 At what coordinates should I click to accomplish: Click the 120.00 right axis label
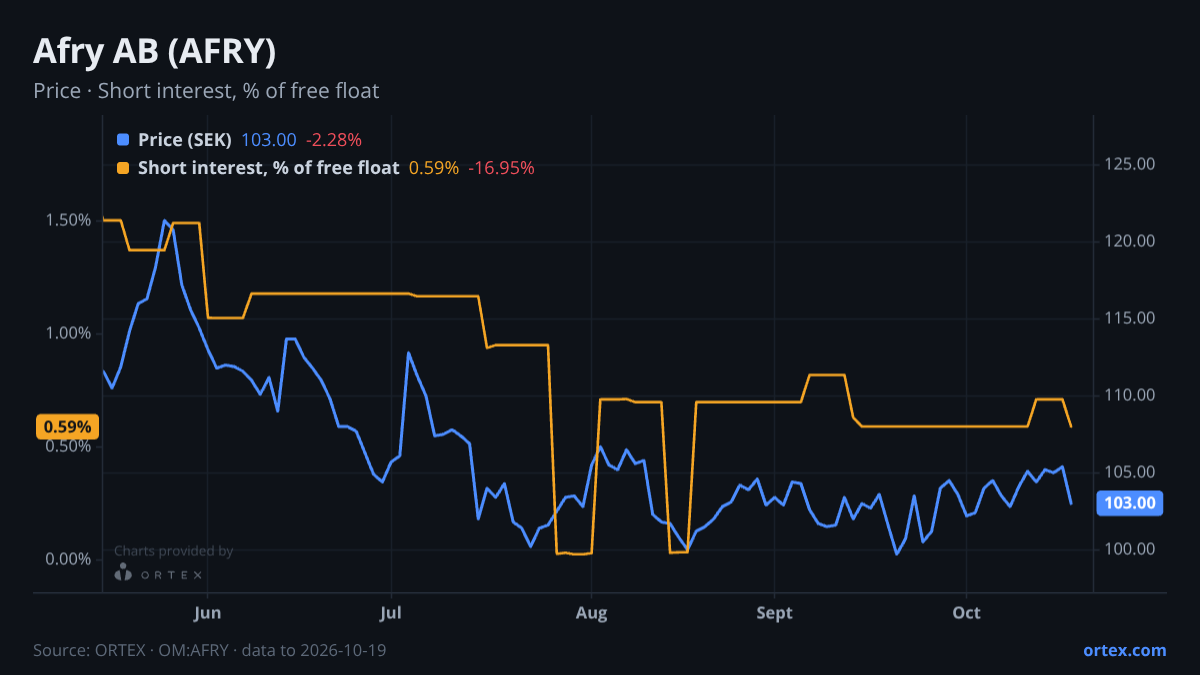click(x=1130, y=241)
